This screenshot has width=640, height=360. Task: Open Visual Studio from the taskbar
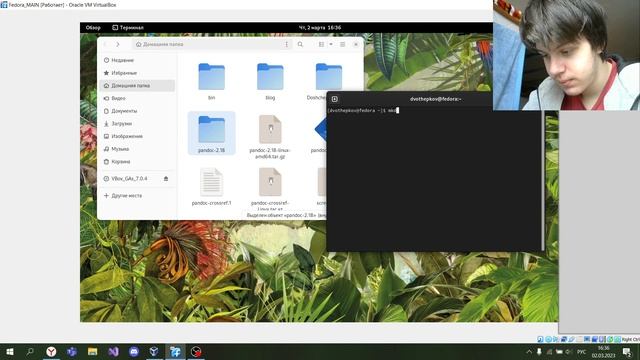[113, 351]
